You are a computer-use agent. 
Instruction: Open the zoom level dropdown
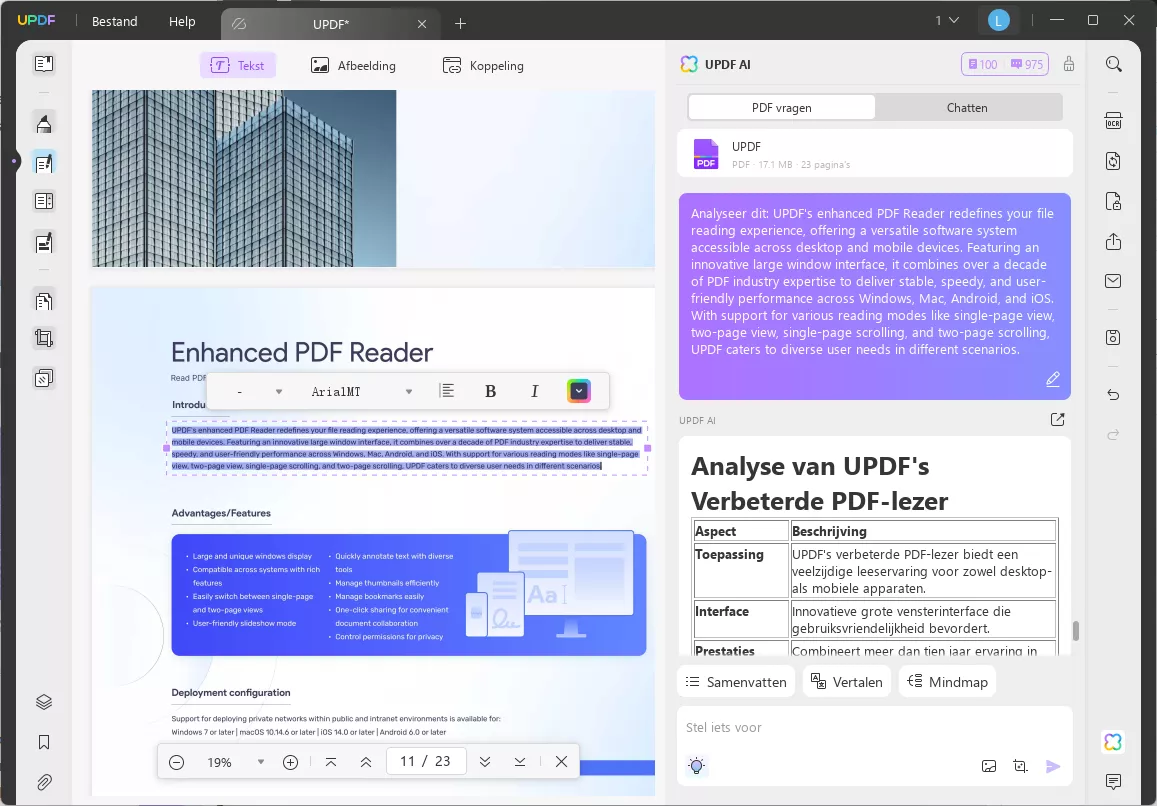[x=260, y=762]
